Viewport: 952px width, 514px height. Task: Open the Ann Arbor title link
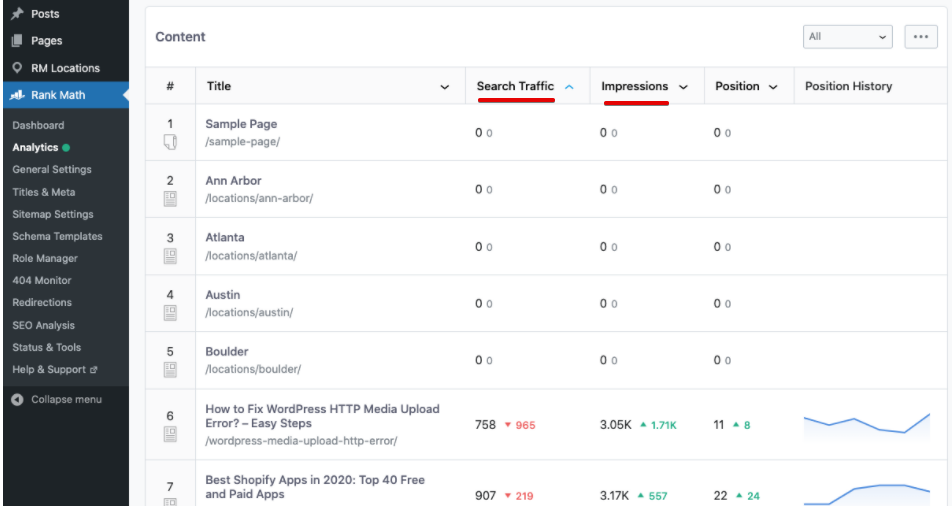tap(233, 181)
